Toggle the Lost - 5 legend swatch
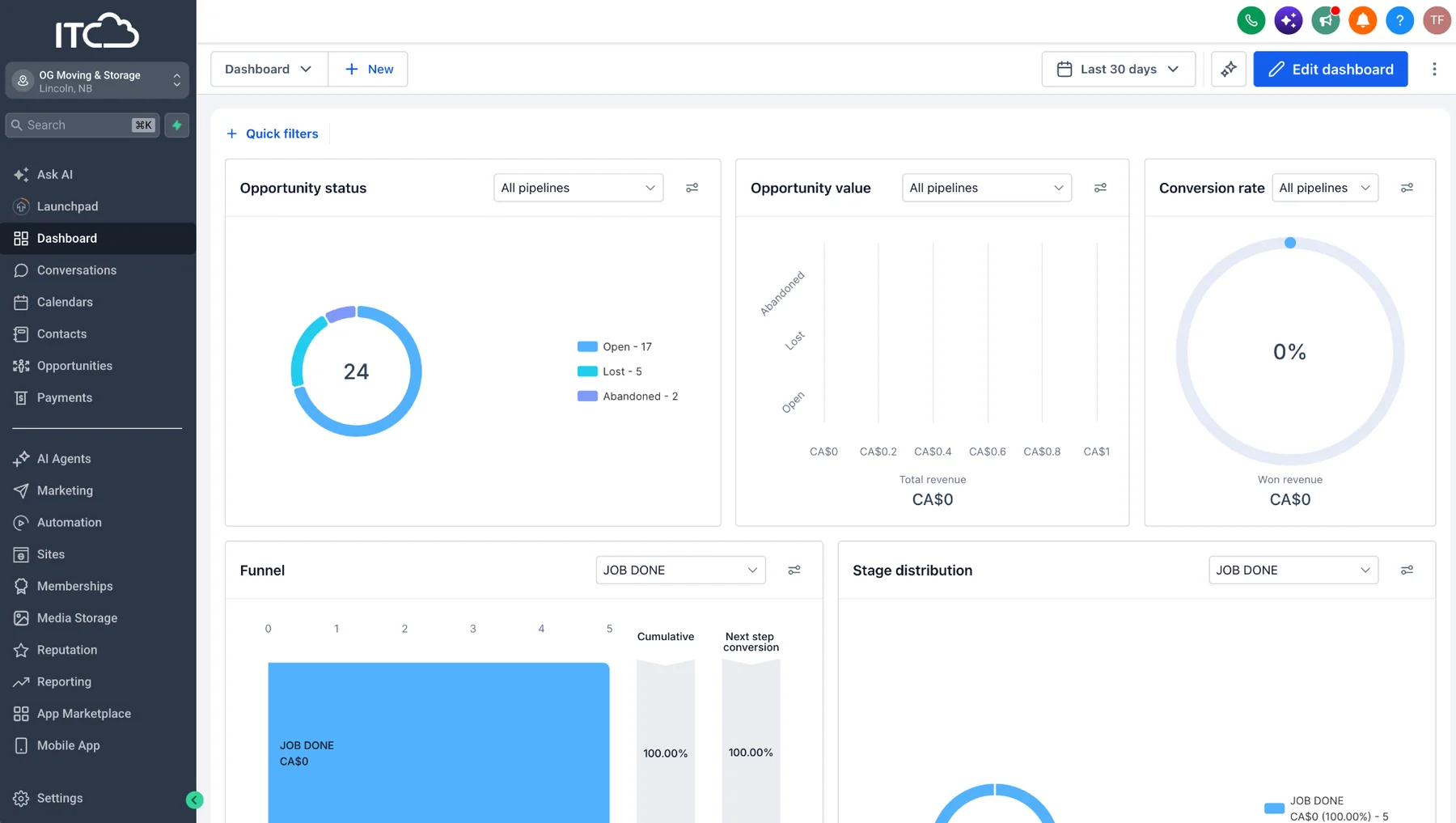The width and height of the screenshot is (1456, 823). [587, 371]
